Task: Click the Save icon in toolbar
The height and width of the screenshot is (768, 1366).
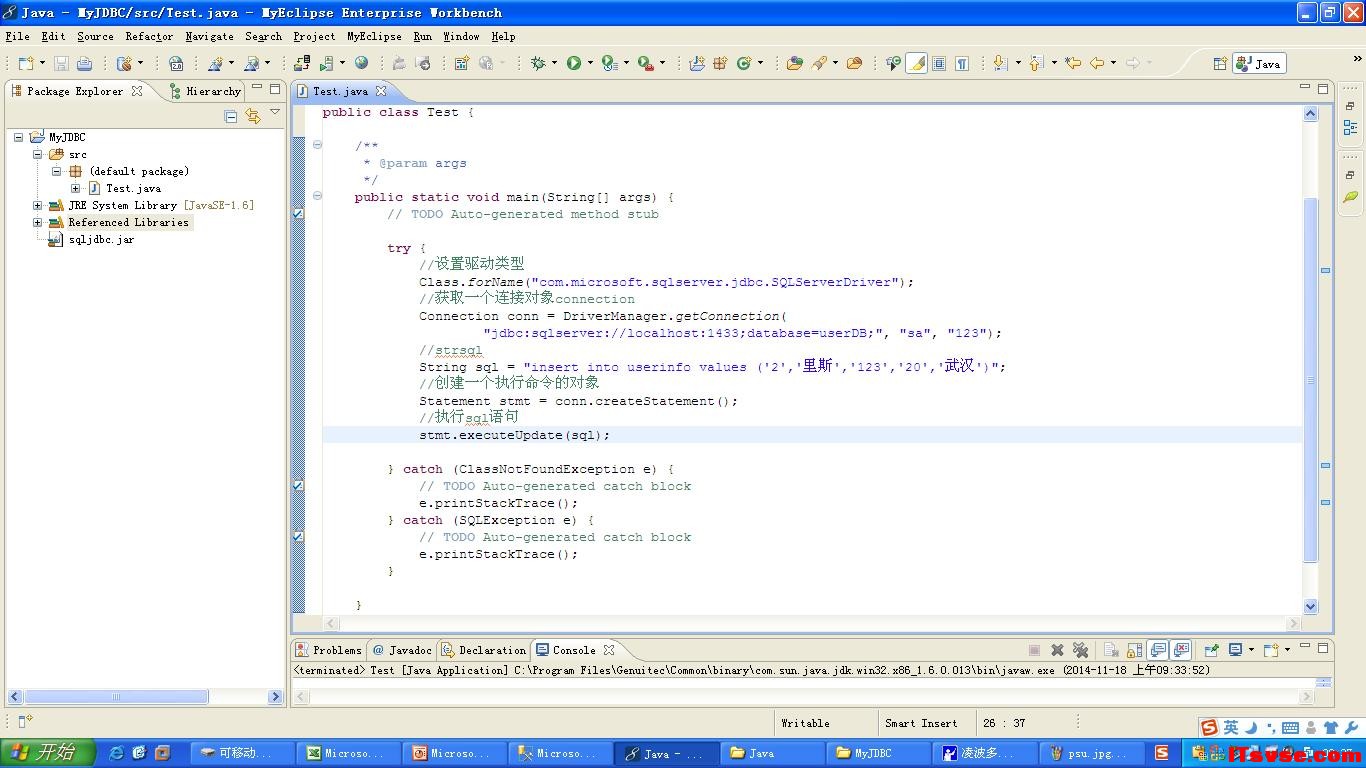Action: [61, 63]
